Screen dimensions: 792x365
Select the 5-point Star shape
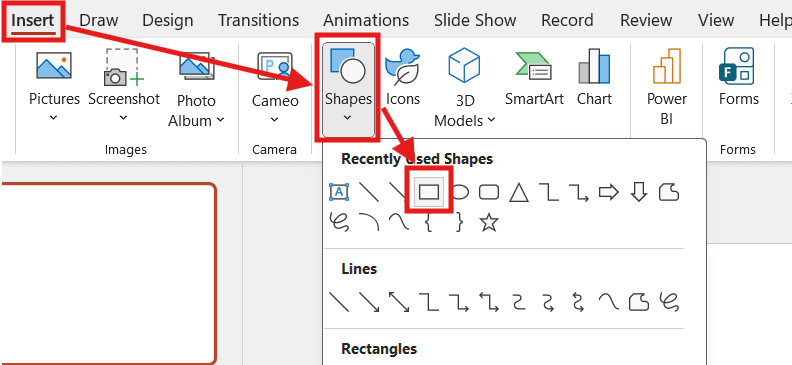tap(489, 222)
